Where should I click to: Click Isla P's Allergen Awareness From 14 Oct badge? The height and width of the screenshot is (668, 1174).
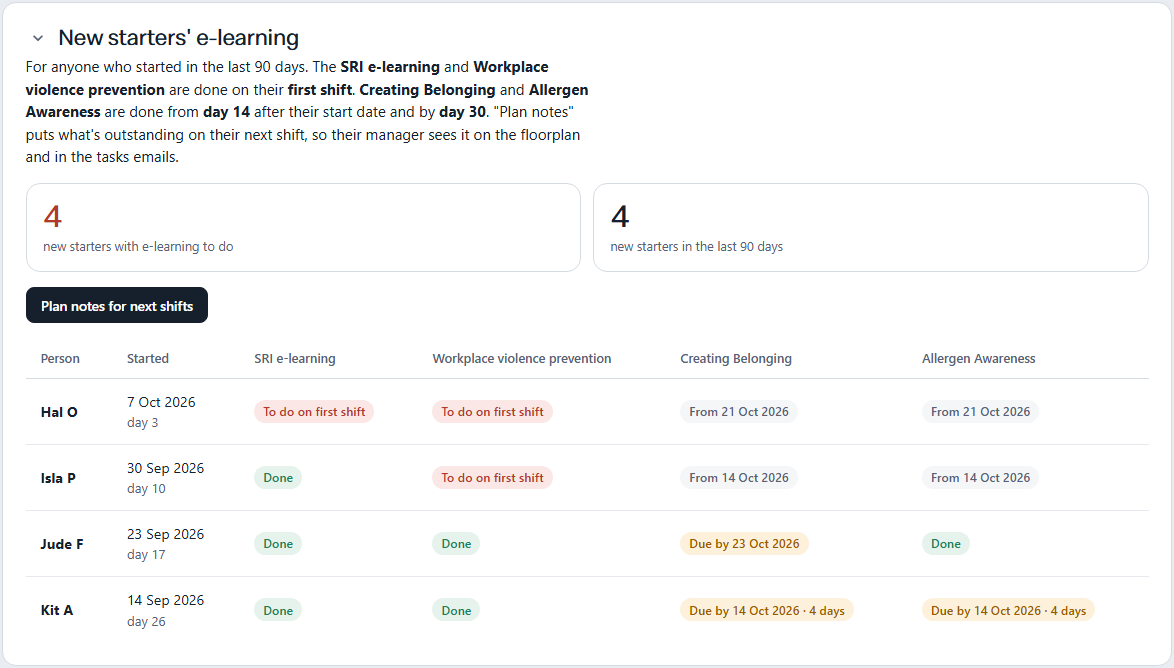(980, 478)
